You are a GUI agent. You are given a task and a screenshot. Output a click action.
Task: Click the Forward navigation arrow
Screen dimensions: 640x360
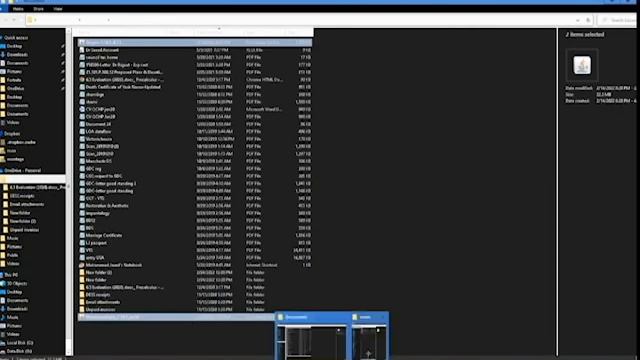[x=14, y=20]
